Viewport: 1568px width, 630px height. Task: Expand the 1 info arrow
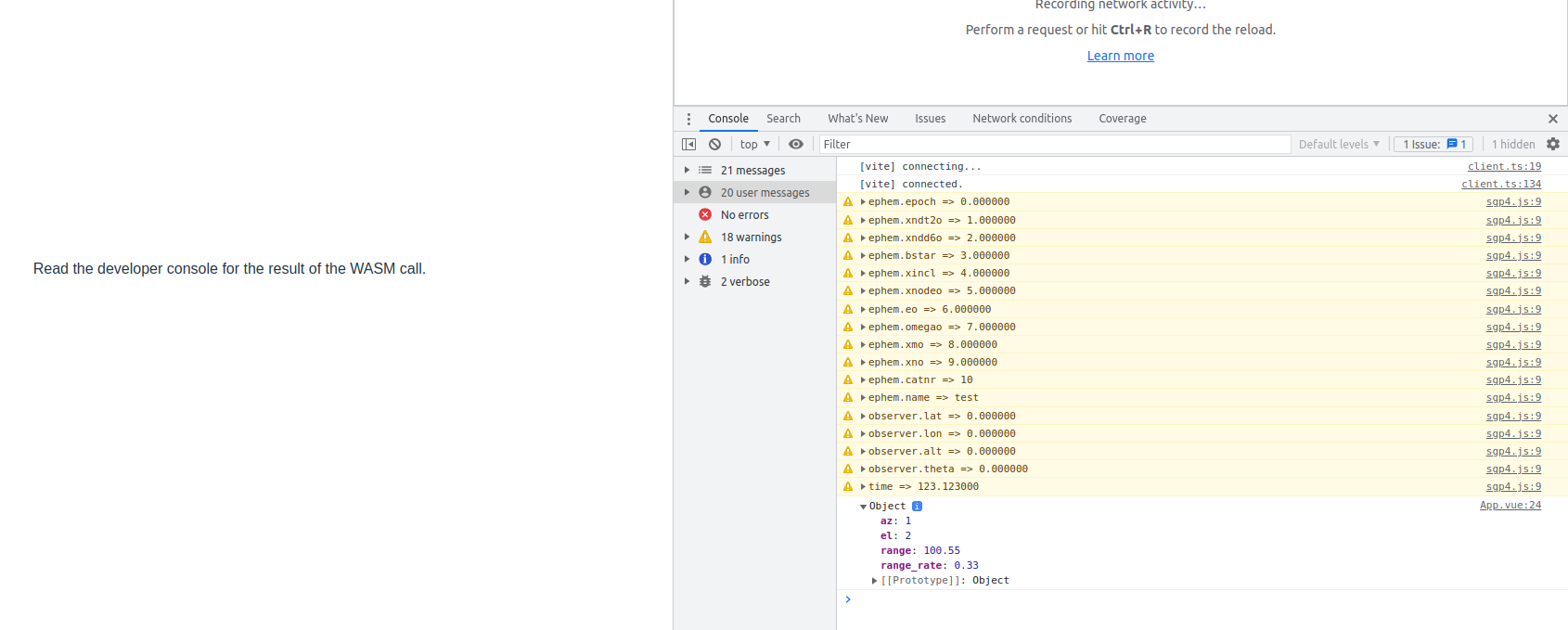tap(687, 259)
